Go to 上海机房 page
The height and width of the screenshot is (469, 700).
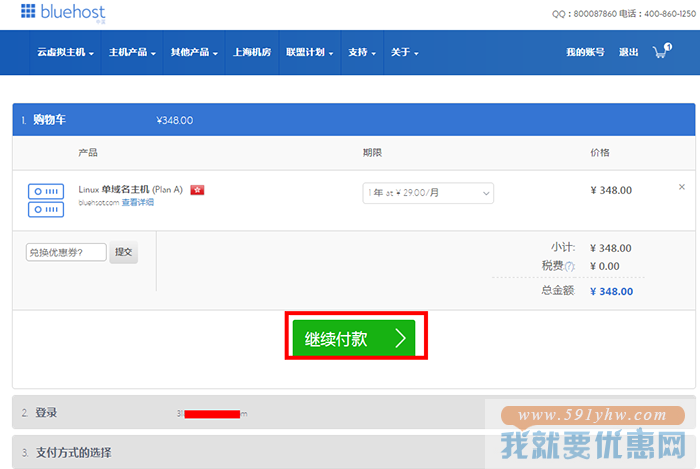click(x=252, y=52)
